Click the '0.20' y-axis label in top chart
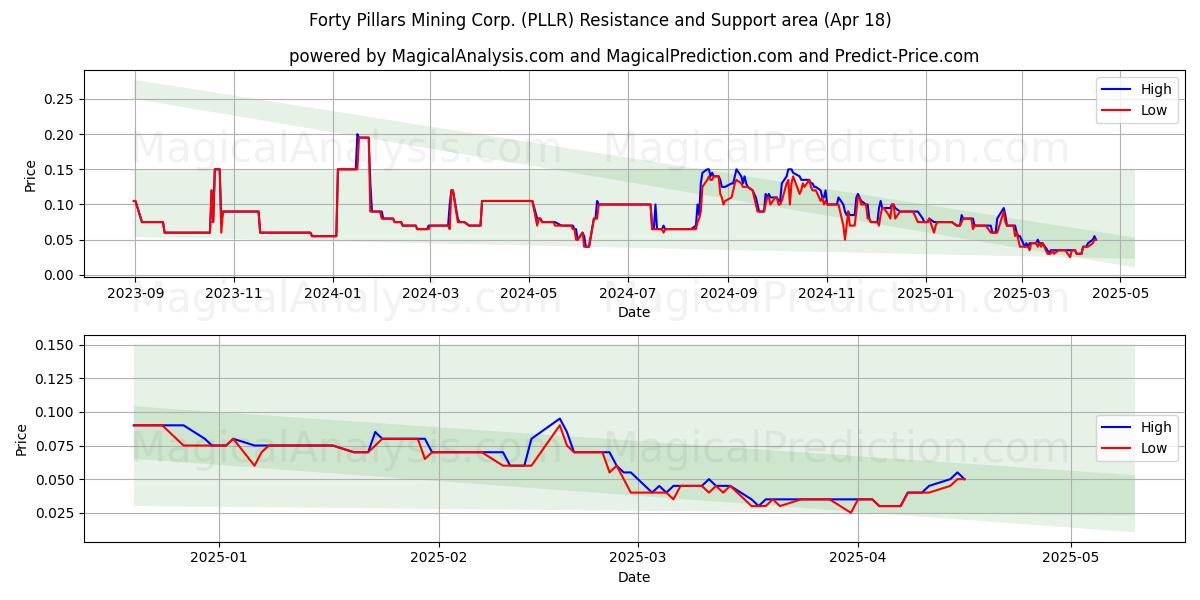This screenshot has height=600, width=1200. (x=60, y=135)
